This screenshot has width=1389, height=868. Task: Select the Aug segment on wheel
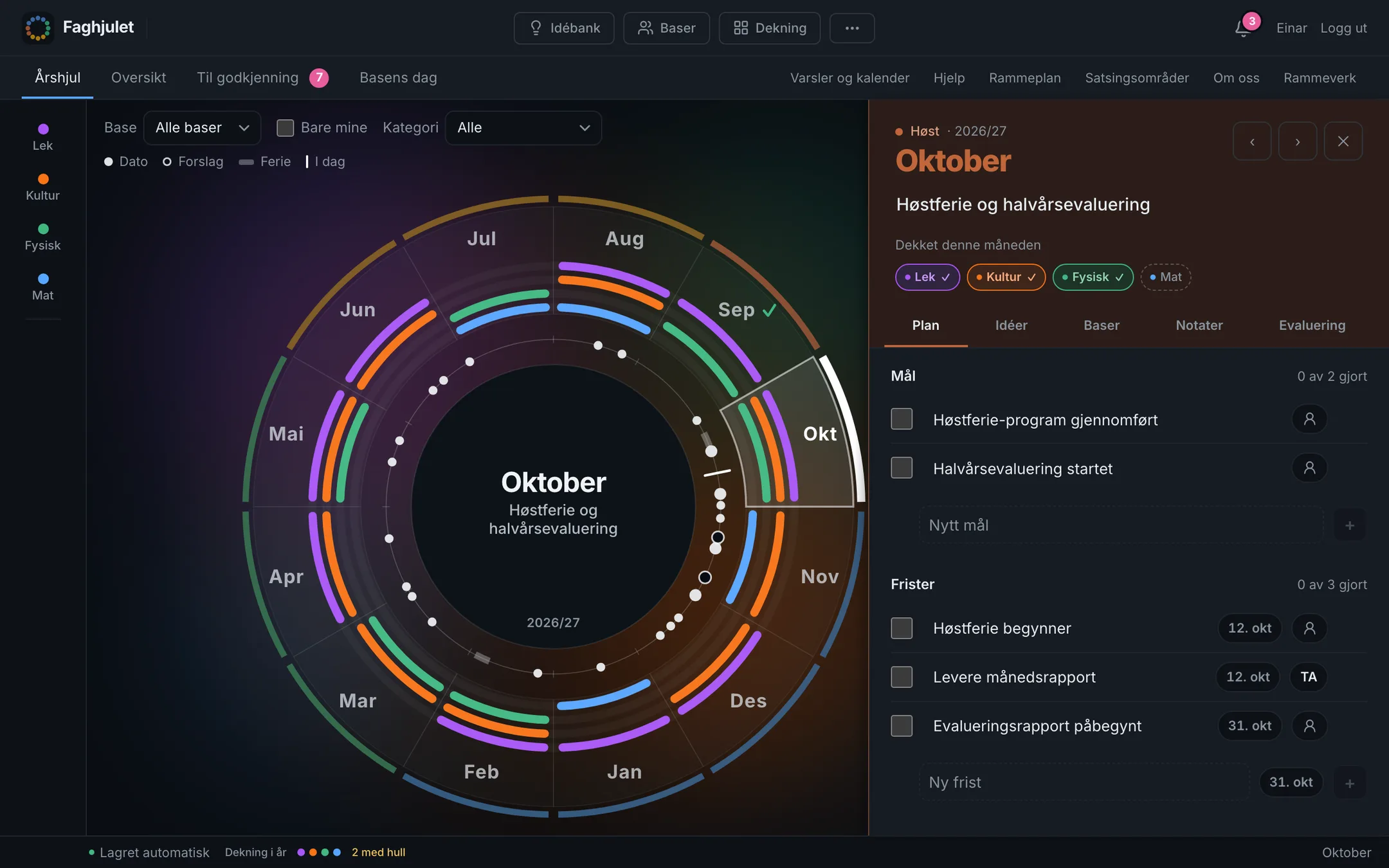(624, 239)
